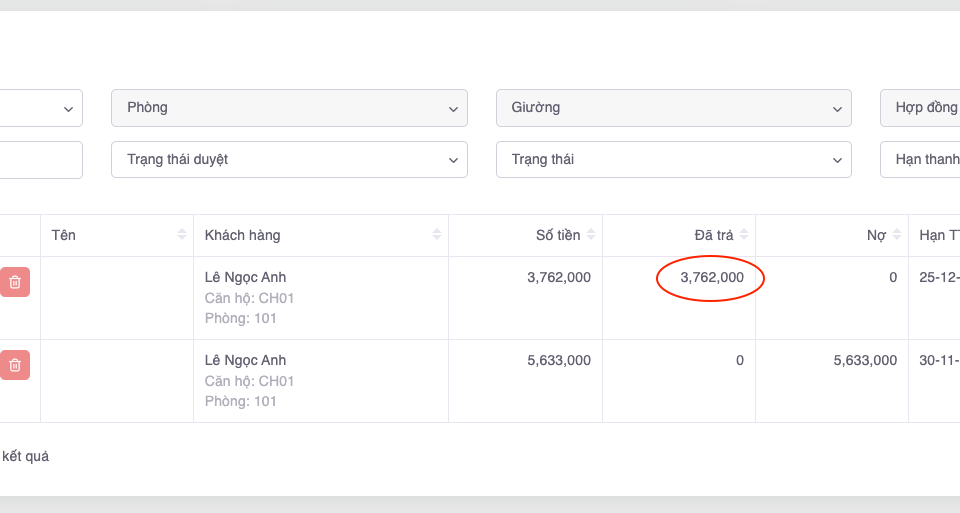Open the partially visible dropdown left of Phòng
Screen dimensions: 960x513
coord(40,108)
